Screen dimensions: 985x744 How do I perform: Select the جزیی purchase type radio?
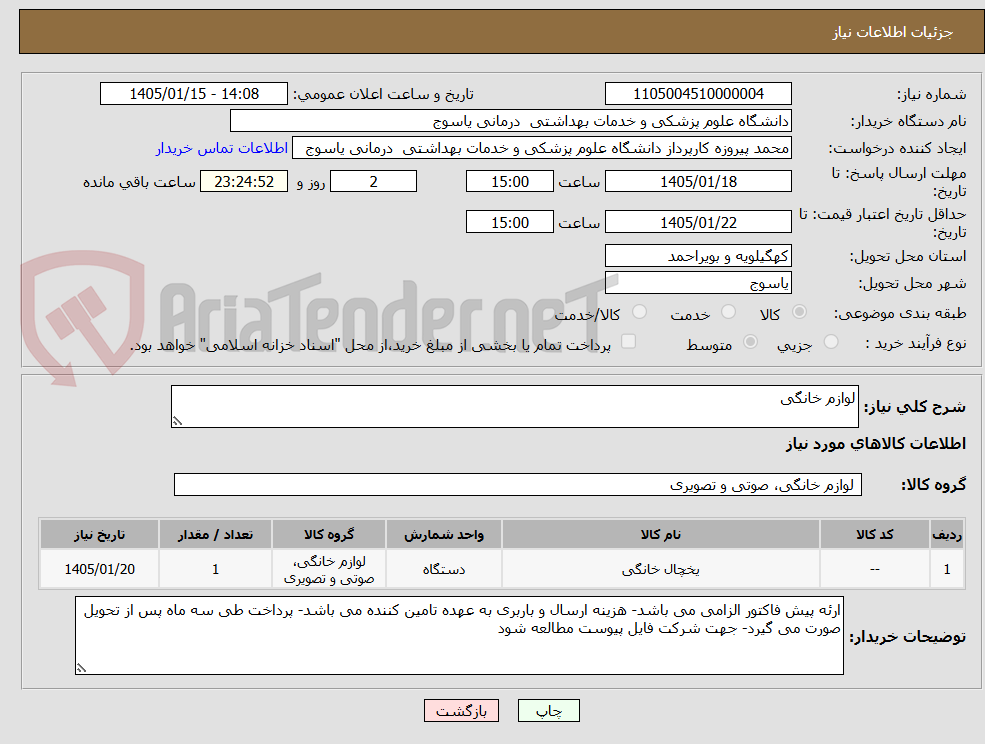pos(831,342)
